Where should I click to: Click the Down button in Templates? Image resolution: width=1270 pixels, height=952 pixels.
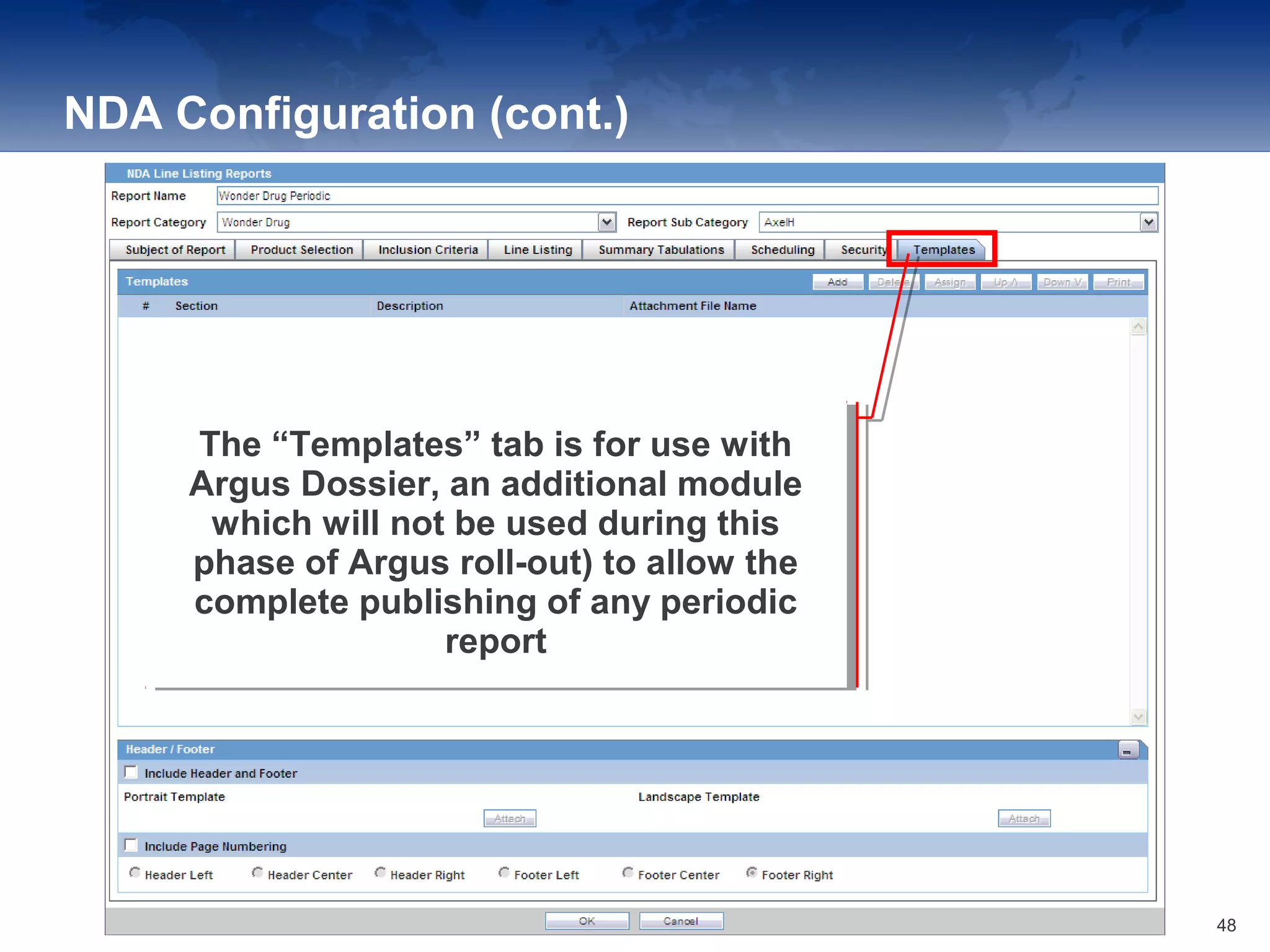click(x=1062, y=282)
